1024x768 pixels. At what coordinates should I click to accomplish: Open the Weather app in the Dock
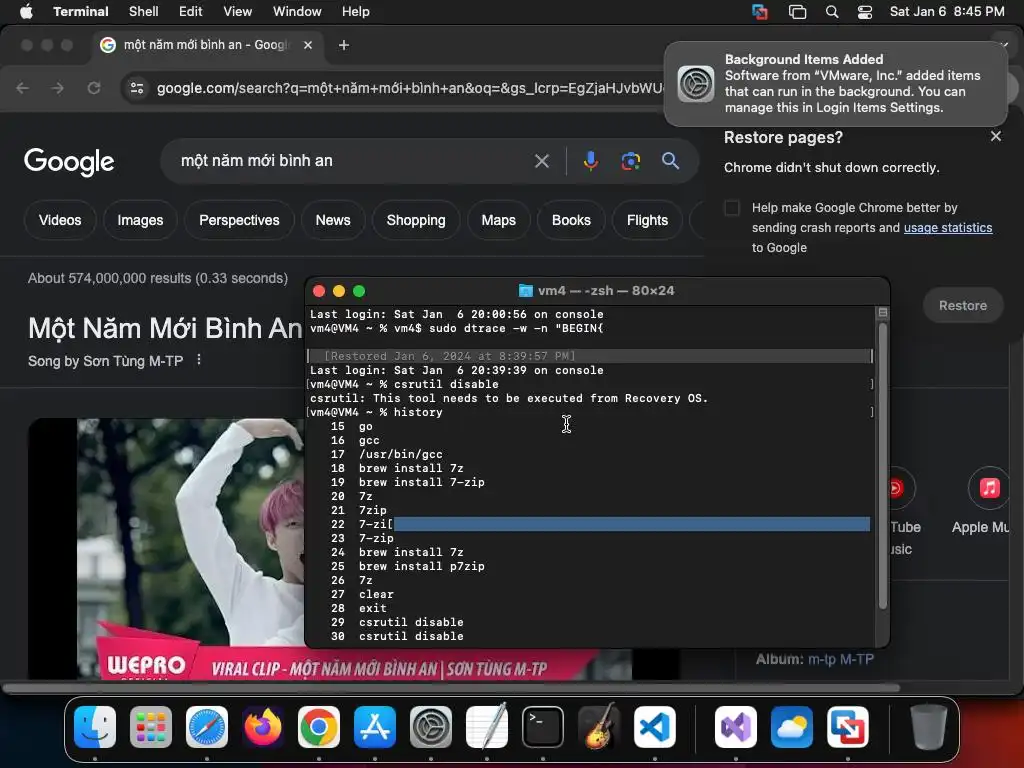tap(792, 727)
